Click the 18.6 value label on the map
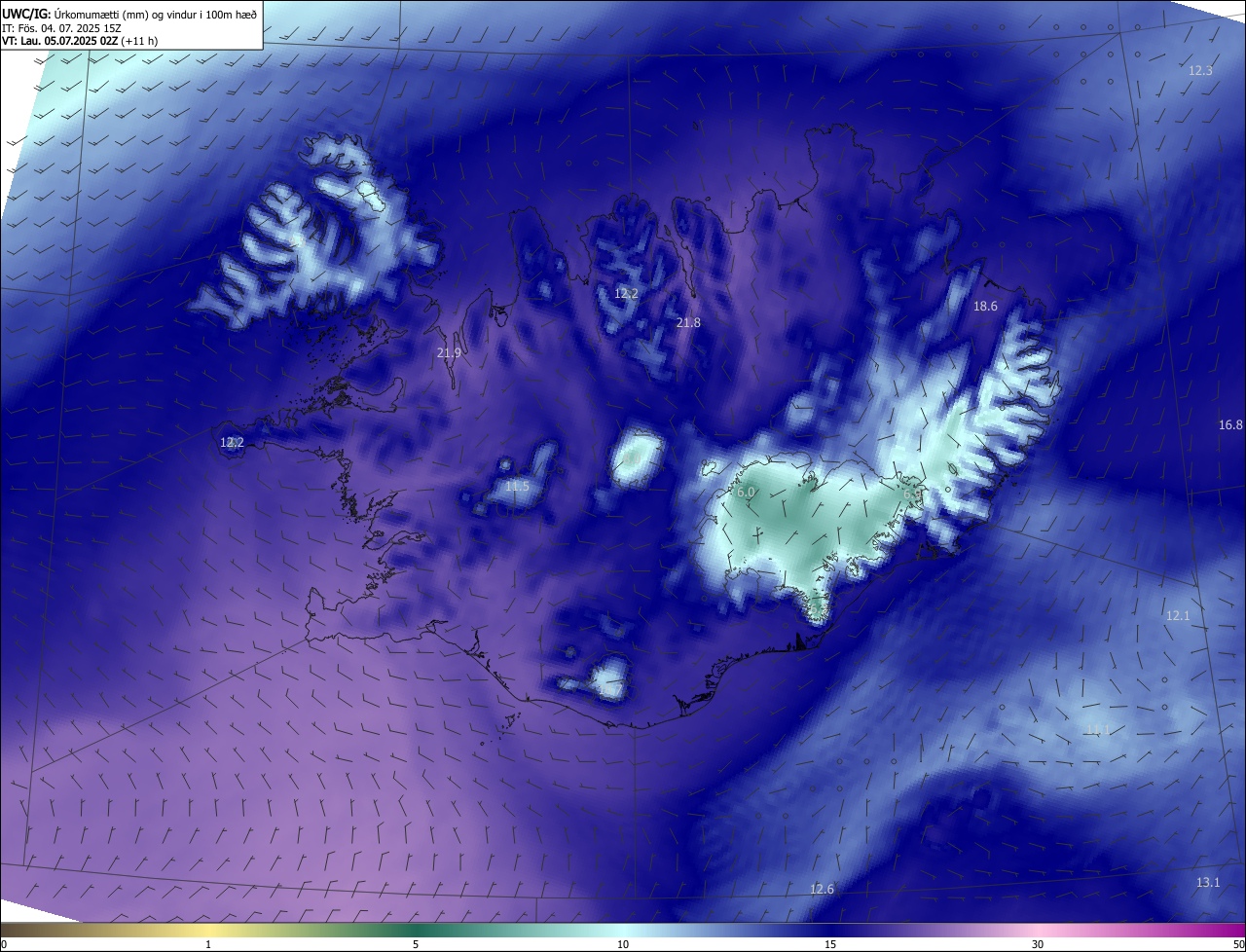Viewport: 1246px width, 952px height. pyautogui.click(x=985, y=306)
